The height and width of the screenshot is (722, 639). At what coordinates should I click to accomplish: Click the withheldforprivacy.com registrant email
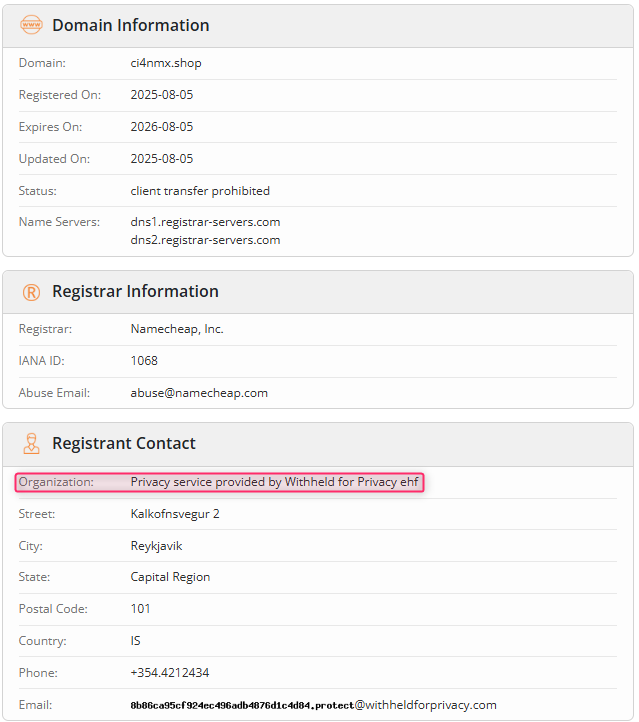coord(314,705)
